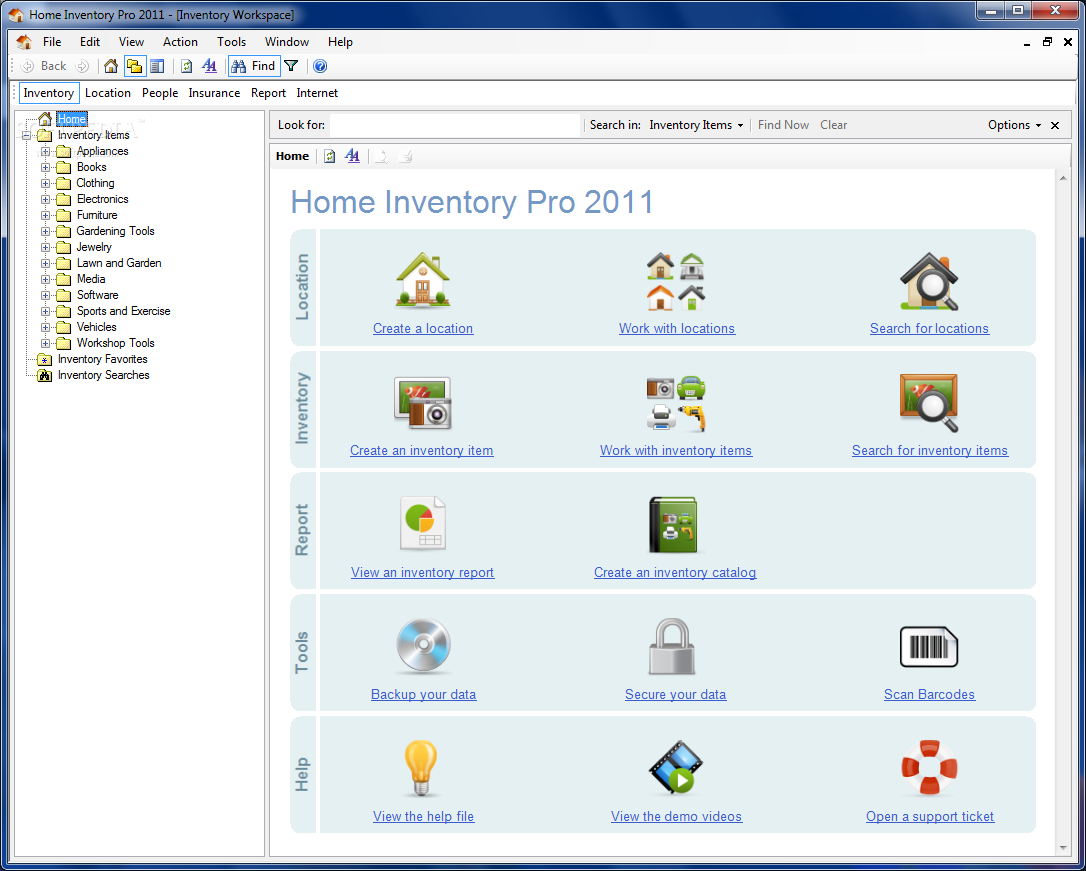The height and width of the screenshot is (871, 1086).
Task: Toggle the folder tree view toolbar icon
Action: [134, 66]
